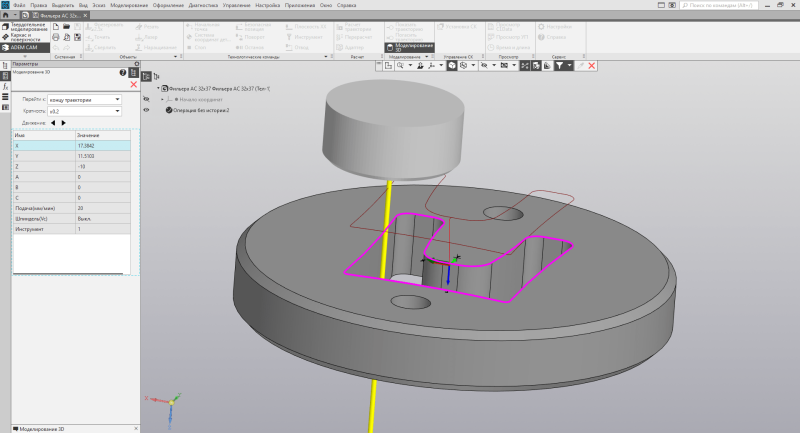Click the red X in the view toolbar
Viewport: 800px width, 433px height.
[x=592, y=65]
